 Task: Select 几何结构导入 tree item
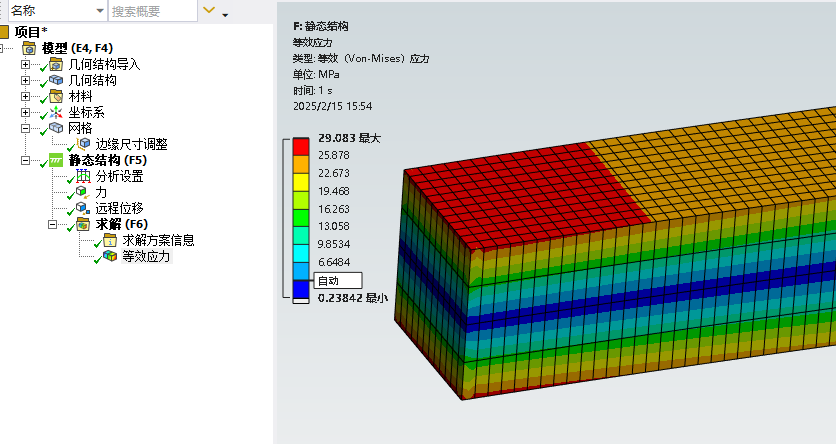[x=104, y=64]
